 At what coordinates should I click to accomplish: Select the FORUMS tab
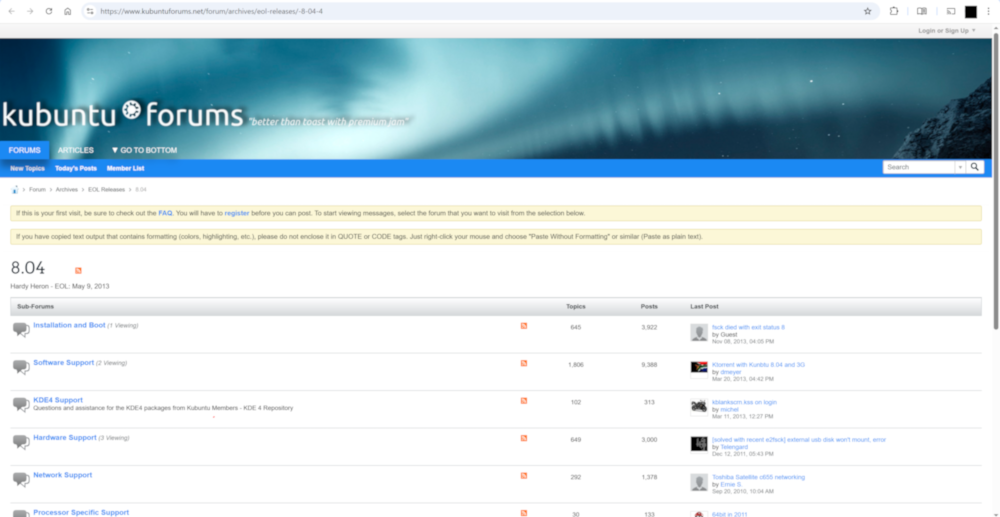(x=25, y=150)
